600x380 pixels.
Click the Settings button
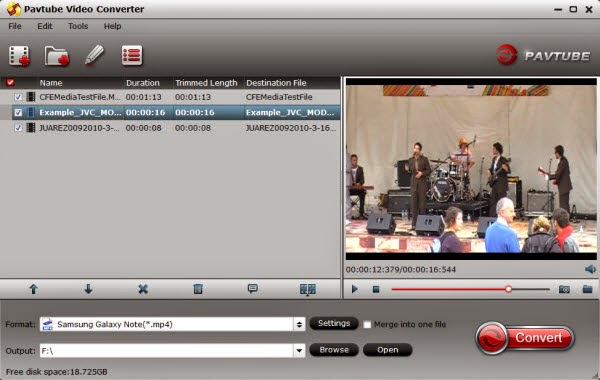334,324
